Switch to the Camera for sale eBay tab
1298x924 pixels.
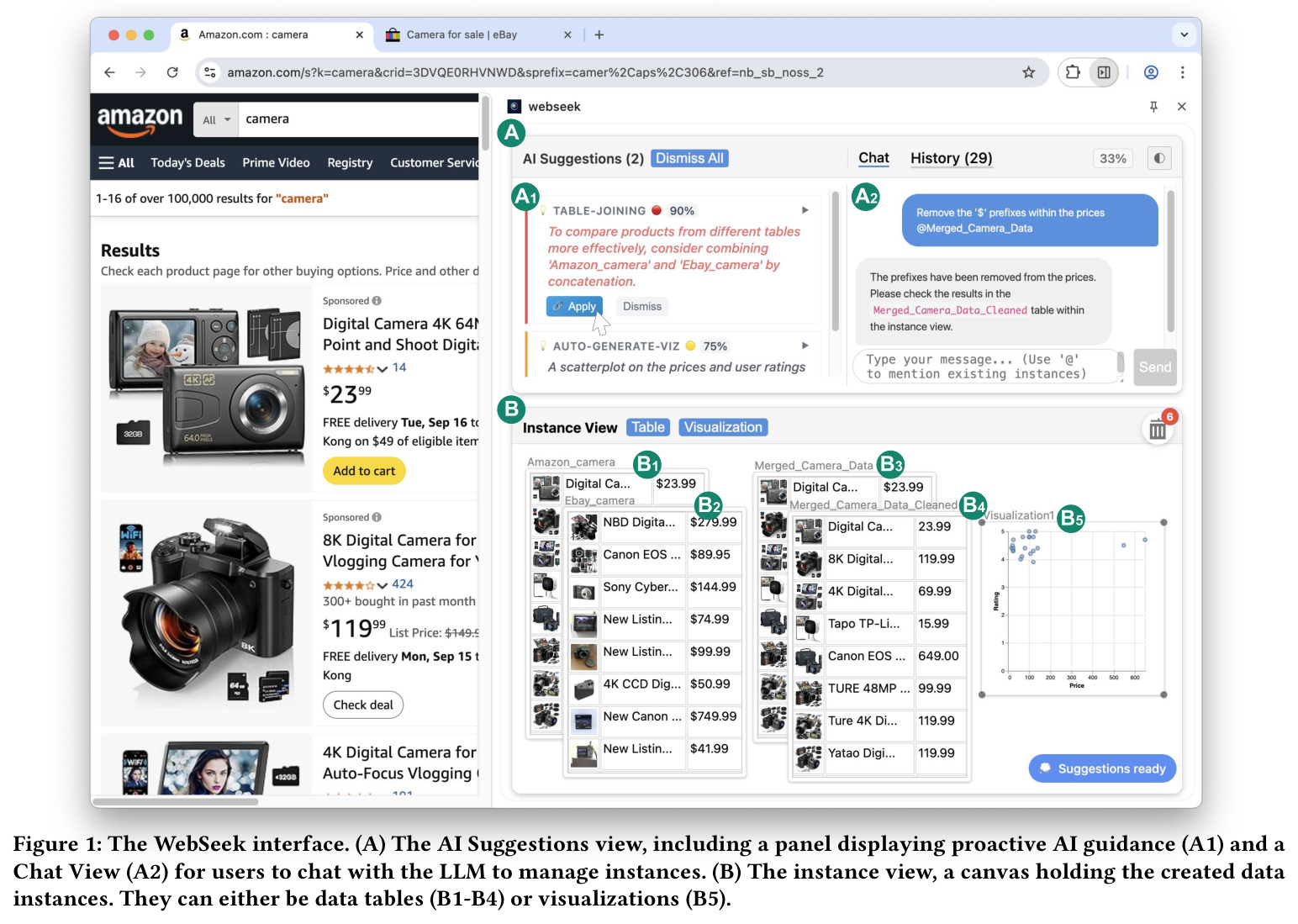478,34
